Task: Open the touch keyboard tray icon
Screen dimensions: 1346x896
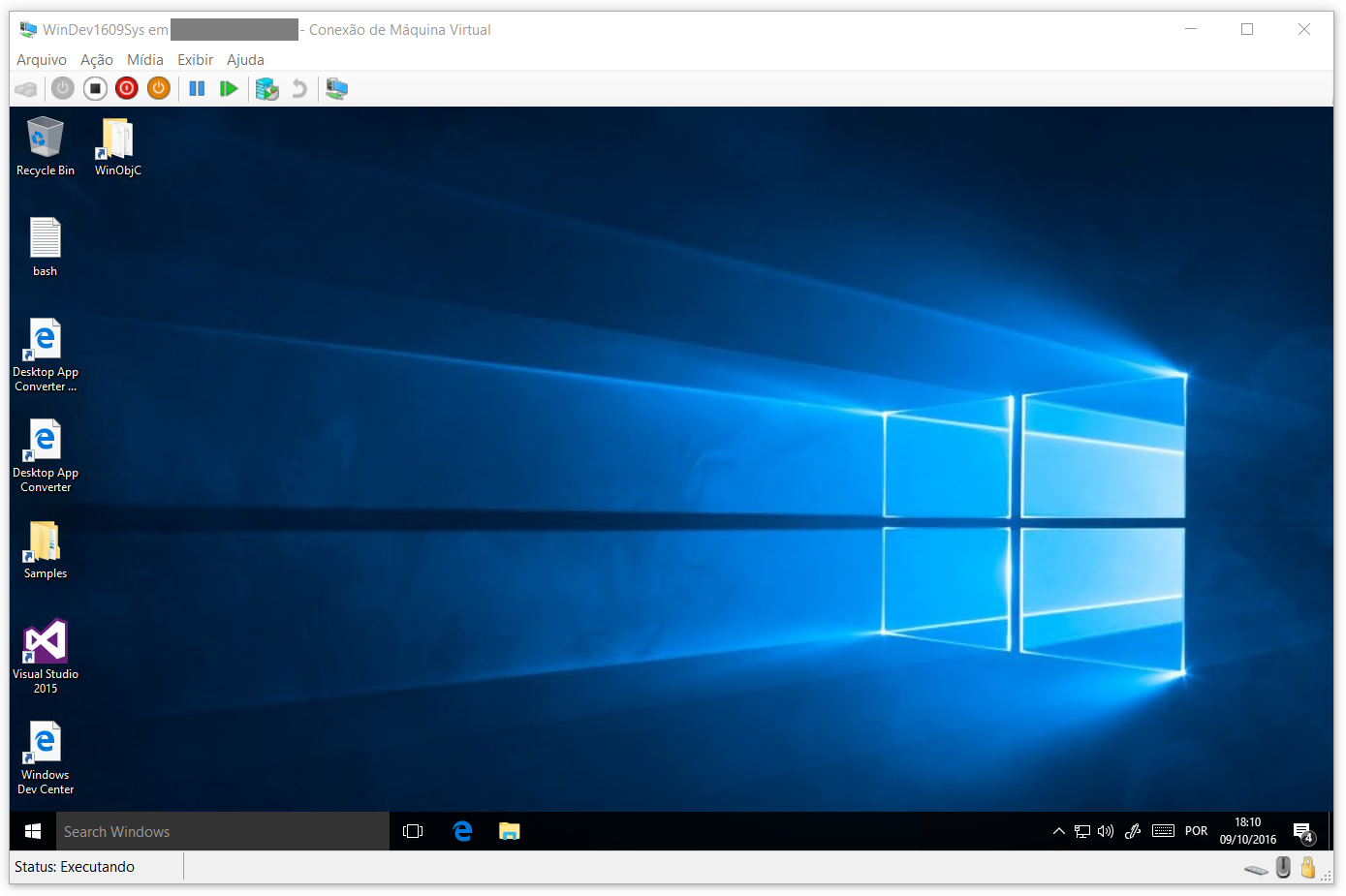Action: (1164, 831)
